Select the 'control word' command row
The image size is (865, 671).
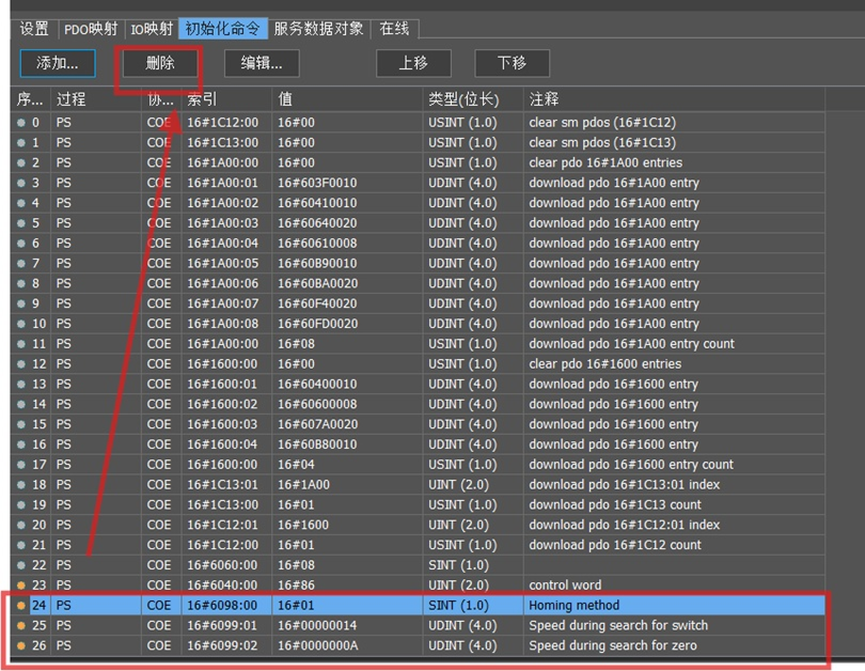[x=564, y=585]
